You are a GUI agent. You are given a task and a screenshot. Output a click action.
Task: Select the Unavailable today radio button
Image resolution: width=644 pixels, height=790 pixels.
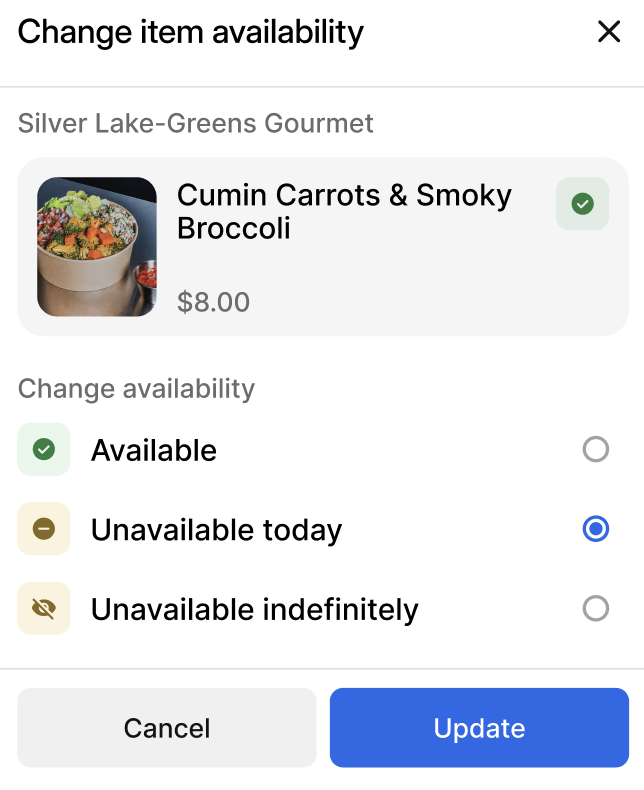click(596, 529)
